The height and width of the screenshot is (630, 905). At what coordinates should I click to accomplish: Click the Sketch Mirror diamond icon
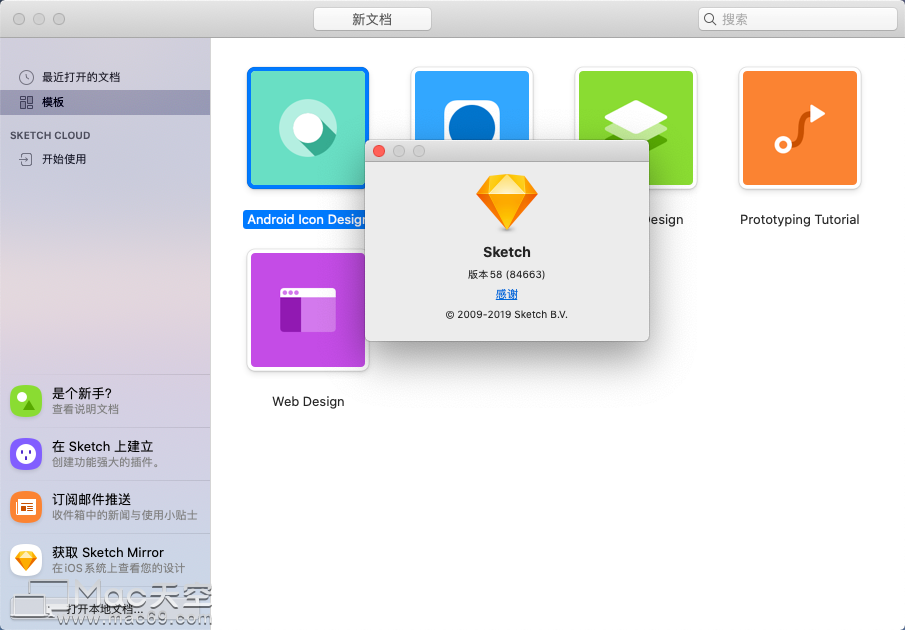click(26, 560)
